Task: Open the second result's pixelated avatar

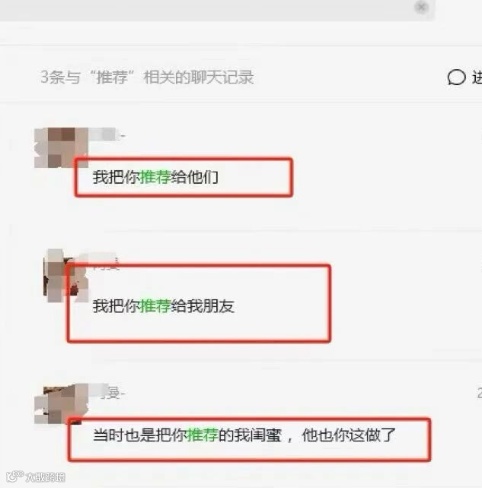Action: pyautogui.click(x=66, y=276)
